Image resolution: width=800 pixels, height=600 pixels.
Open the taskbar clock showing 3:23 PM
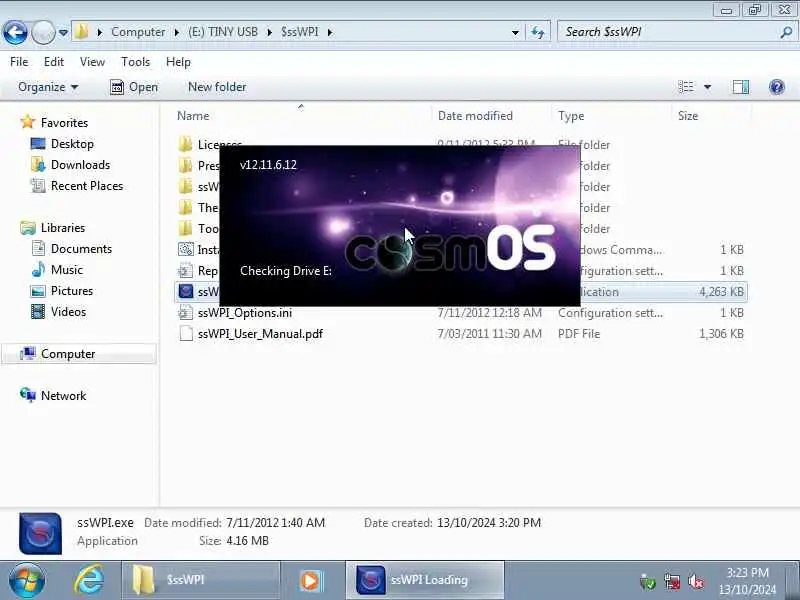tap(747, 581)
